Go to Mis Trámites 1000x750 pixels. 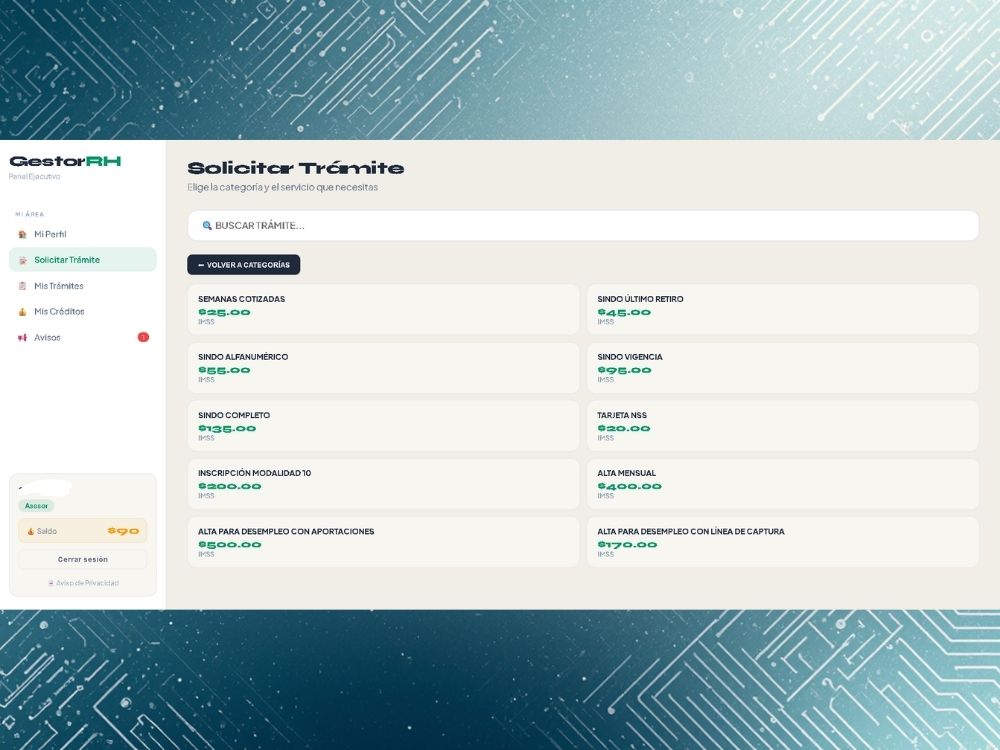(x=83, y=286)
